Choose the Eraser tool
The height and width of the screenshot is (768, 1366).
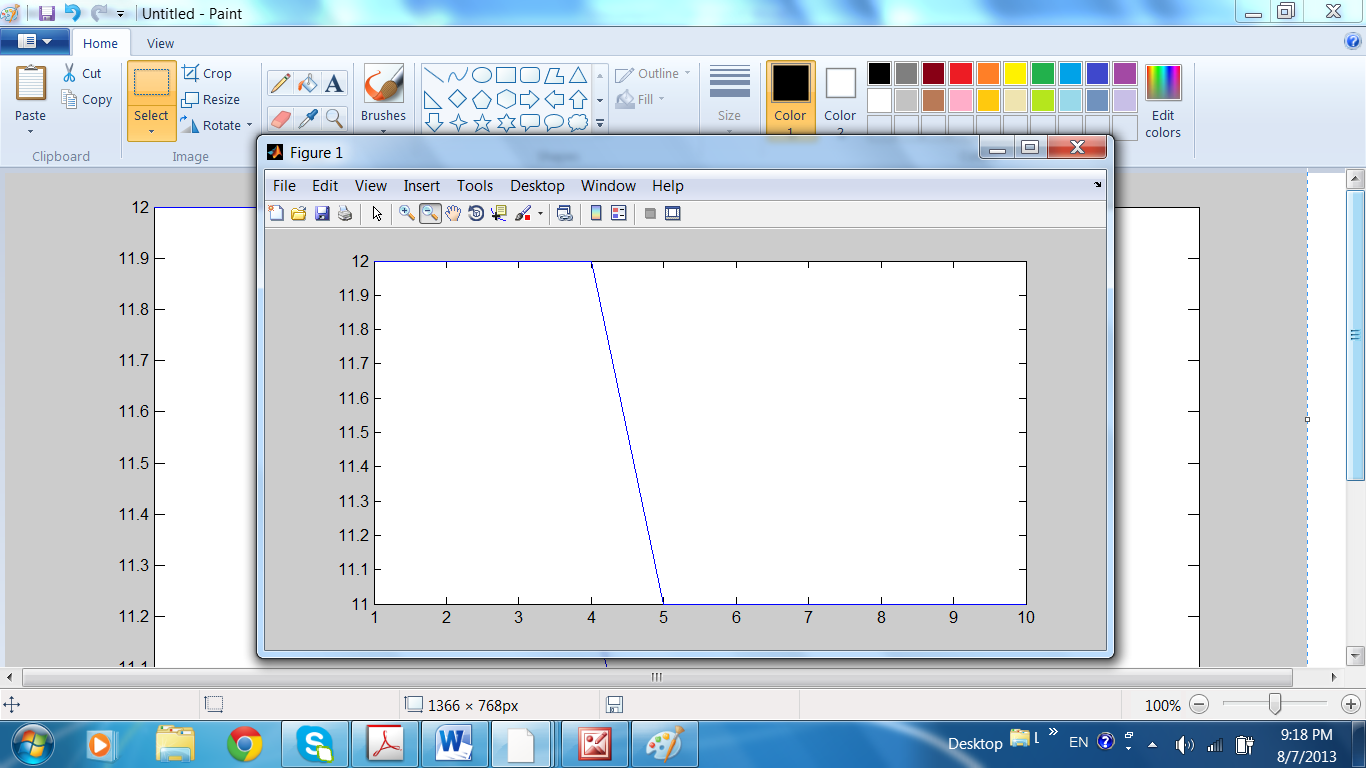tap(281, 119)
